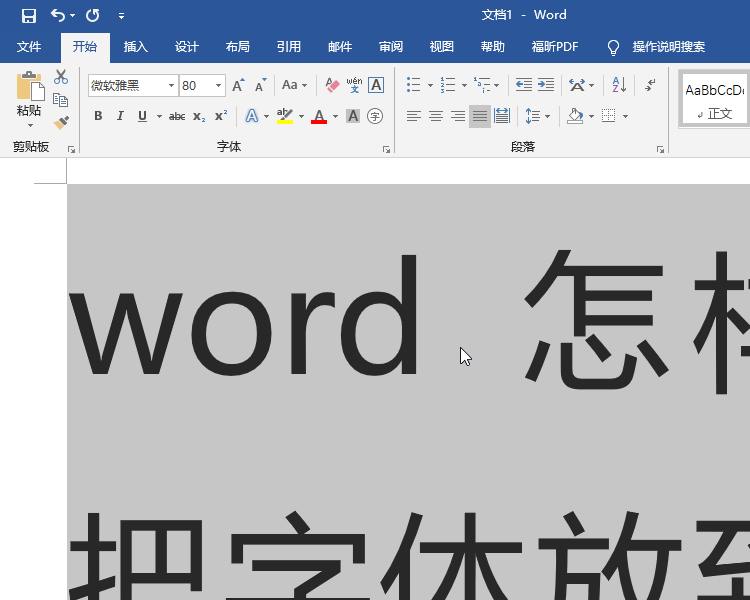
Task: Redo the last action
Action: (x=92, y=16)
